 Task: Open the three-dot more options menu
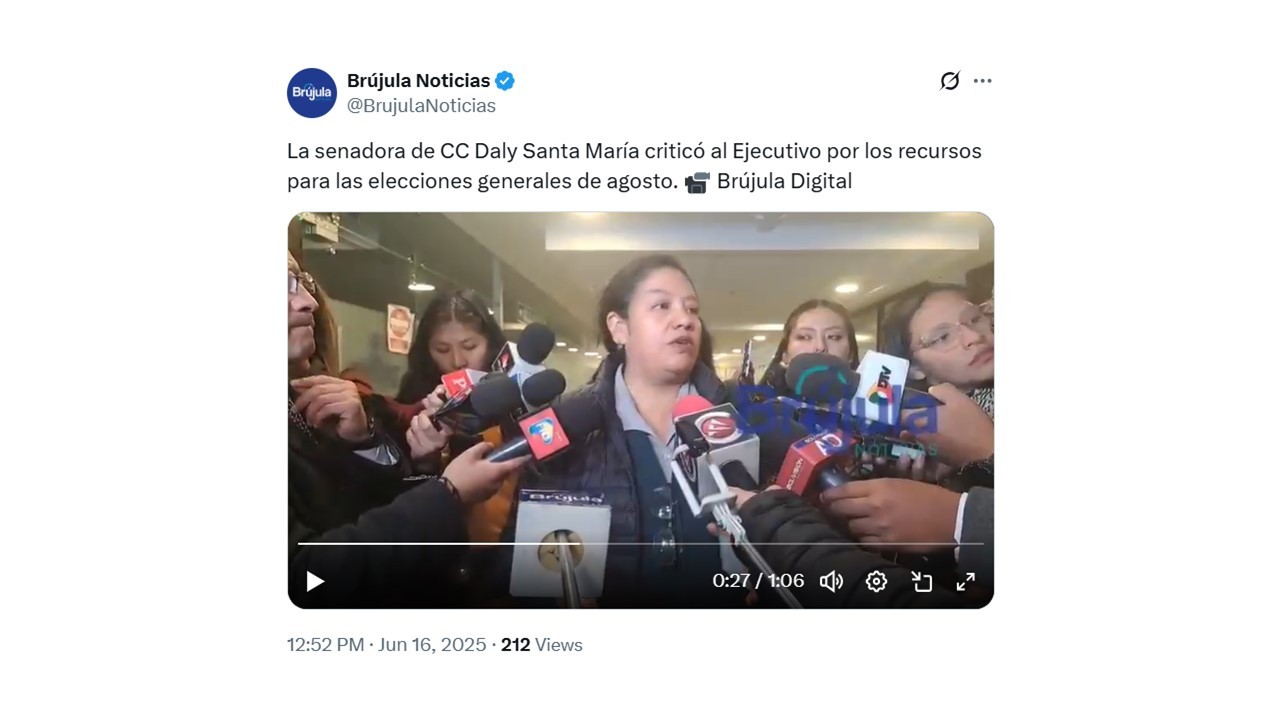[983, 81]
